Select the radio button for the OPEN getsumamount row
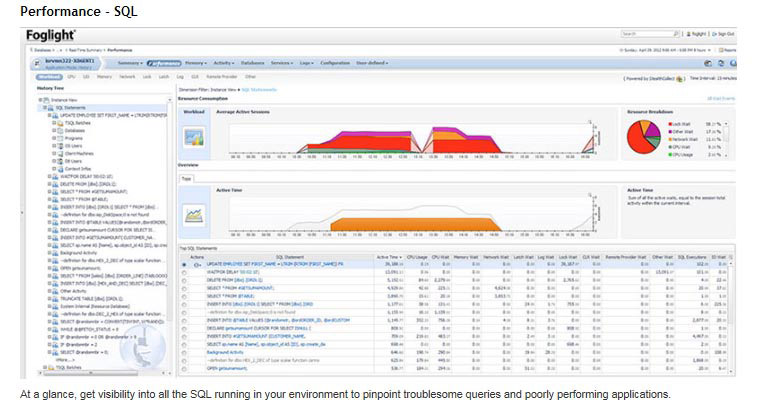Screen dimensions: 757x409 (184, 369)
